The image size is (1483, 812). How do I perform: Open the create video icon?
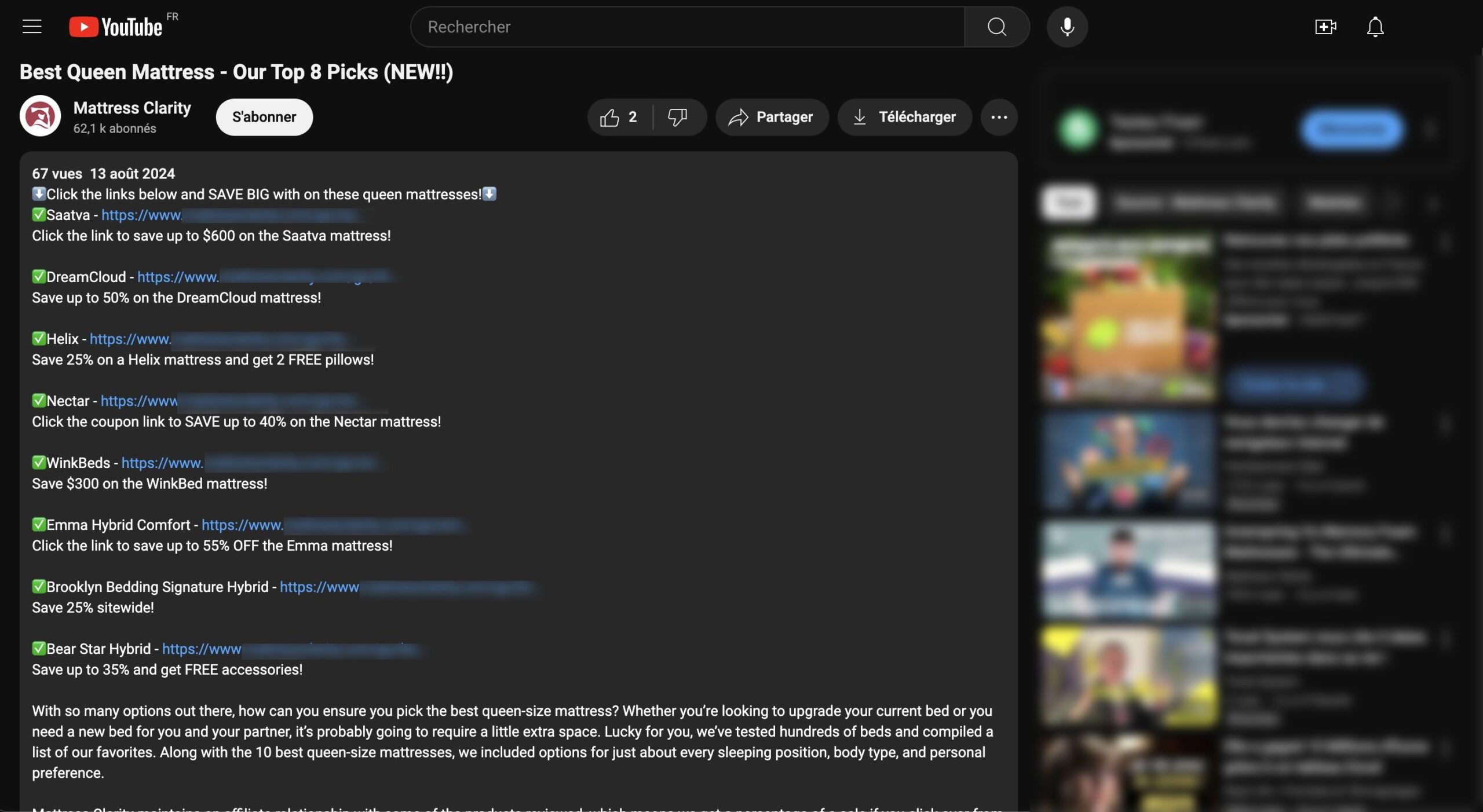pos(1325,27)
